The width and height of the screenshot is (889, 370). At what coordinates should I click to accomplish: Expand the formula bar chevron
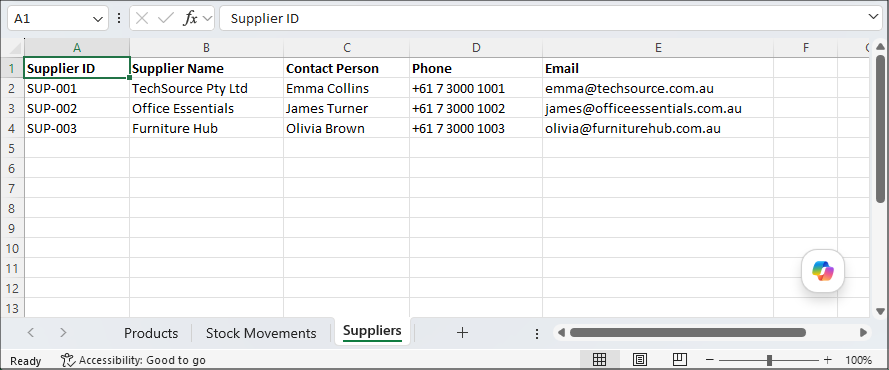(874, 18)
